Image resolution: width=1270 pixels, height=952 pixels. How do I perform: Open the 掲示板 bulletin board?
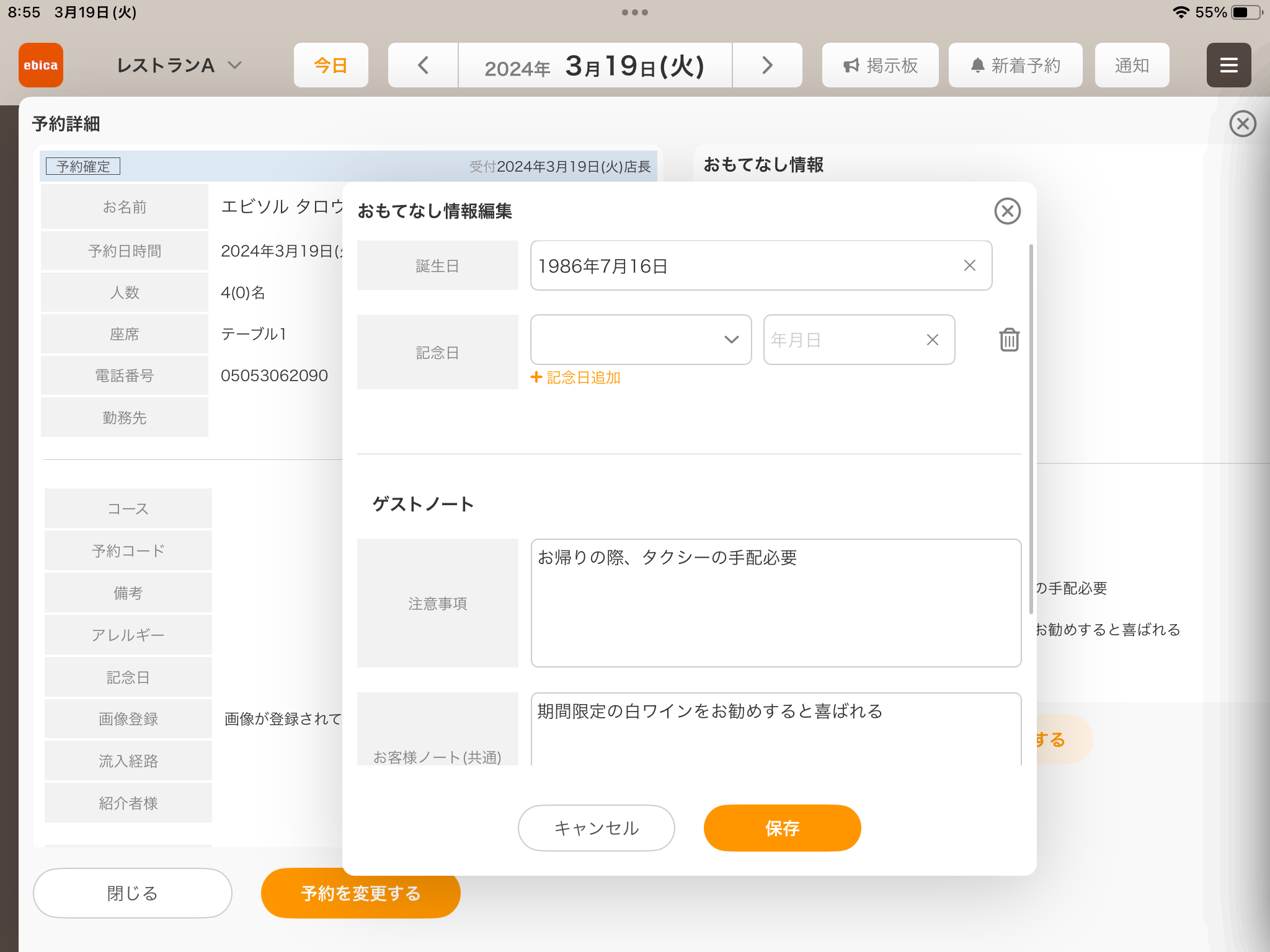(880, 65)
